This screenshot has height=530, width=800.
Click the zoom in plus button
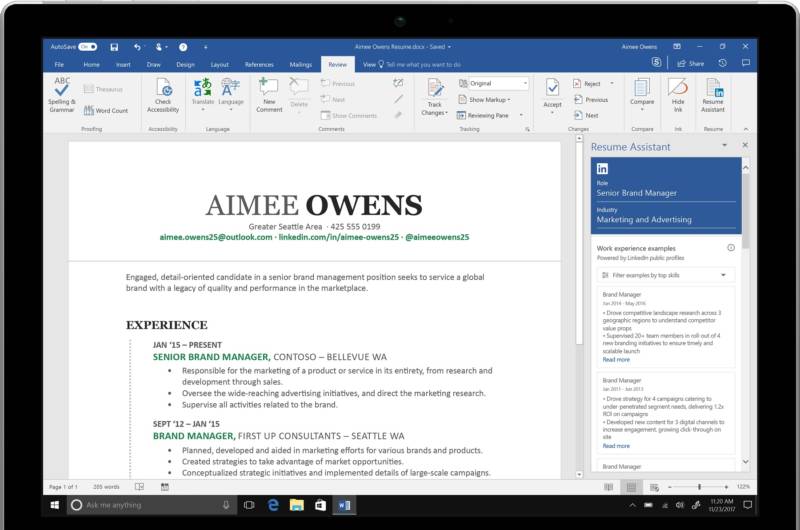click(x=726, y=487)
